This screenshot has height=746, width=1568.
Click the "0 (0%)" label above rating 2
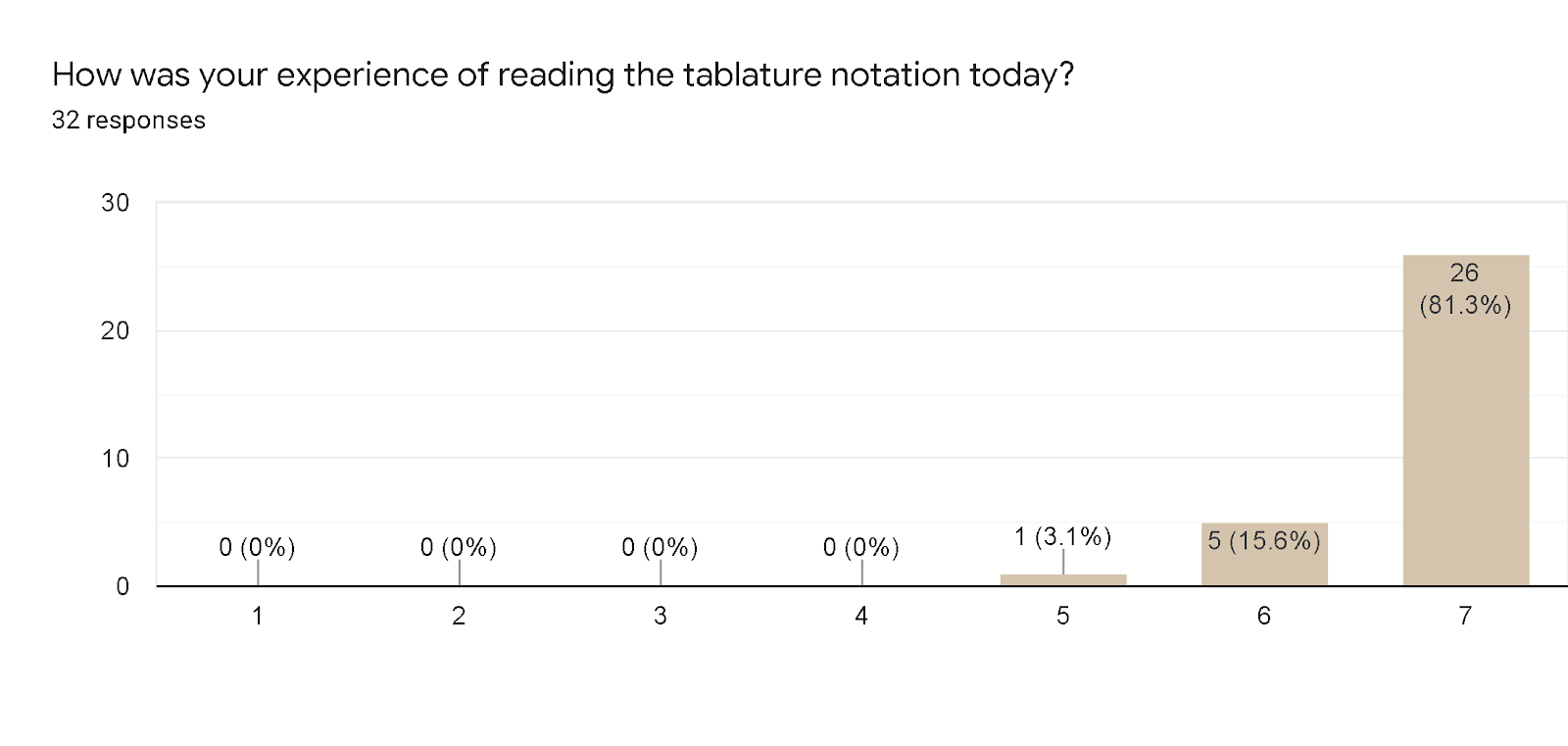pos(459,547)
